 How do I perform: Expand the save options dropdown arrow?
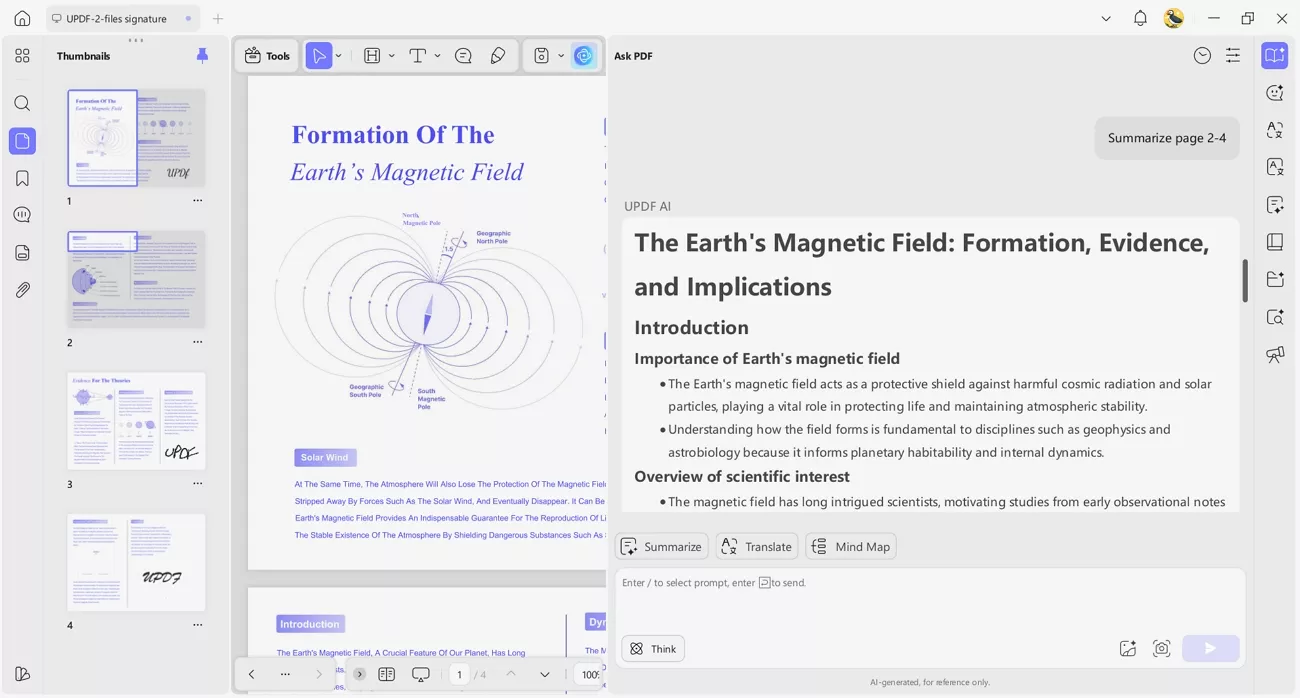pos(561,56)
